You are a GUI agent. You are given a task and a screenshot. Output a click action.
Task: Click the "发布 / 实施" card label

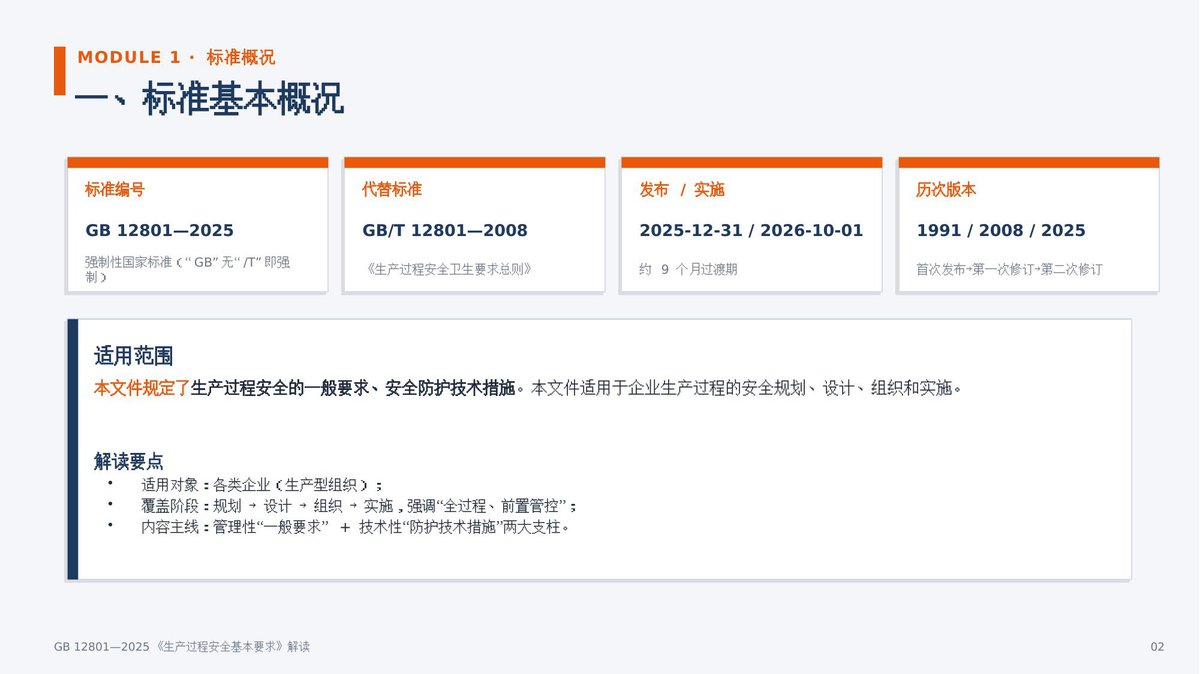[682, 190]
